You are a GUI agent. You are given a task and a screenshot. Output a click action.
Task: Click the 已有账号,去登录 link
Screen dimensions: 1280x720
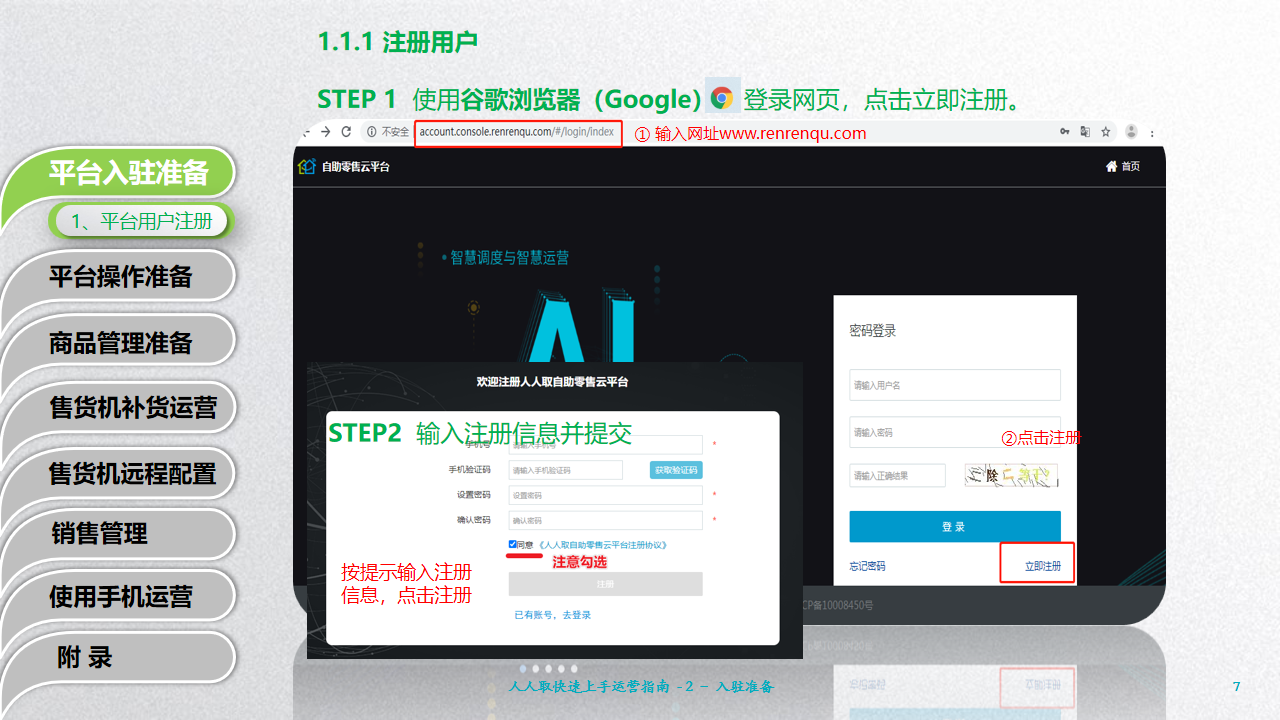[552, 615]
